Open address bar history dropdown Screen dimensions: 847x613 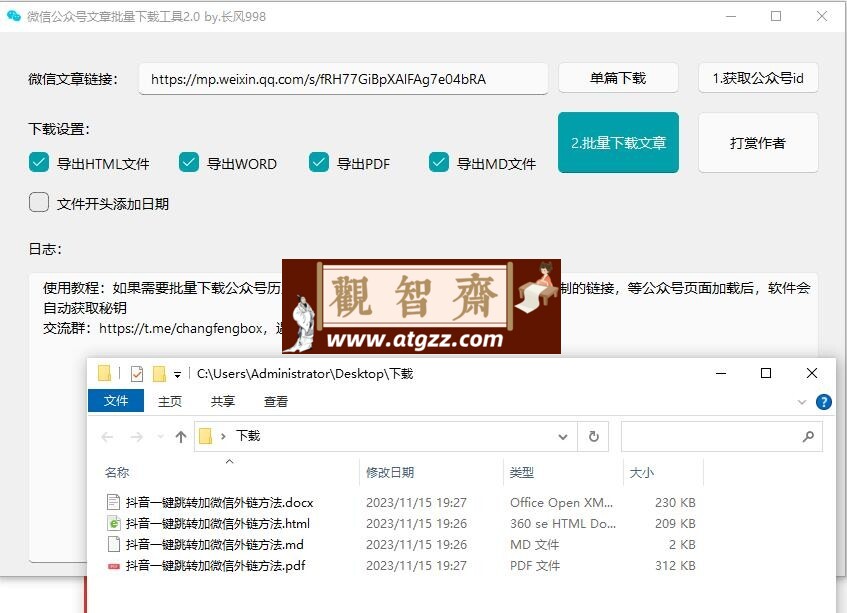[563, 436]
